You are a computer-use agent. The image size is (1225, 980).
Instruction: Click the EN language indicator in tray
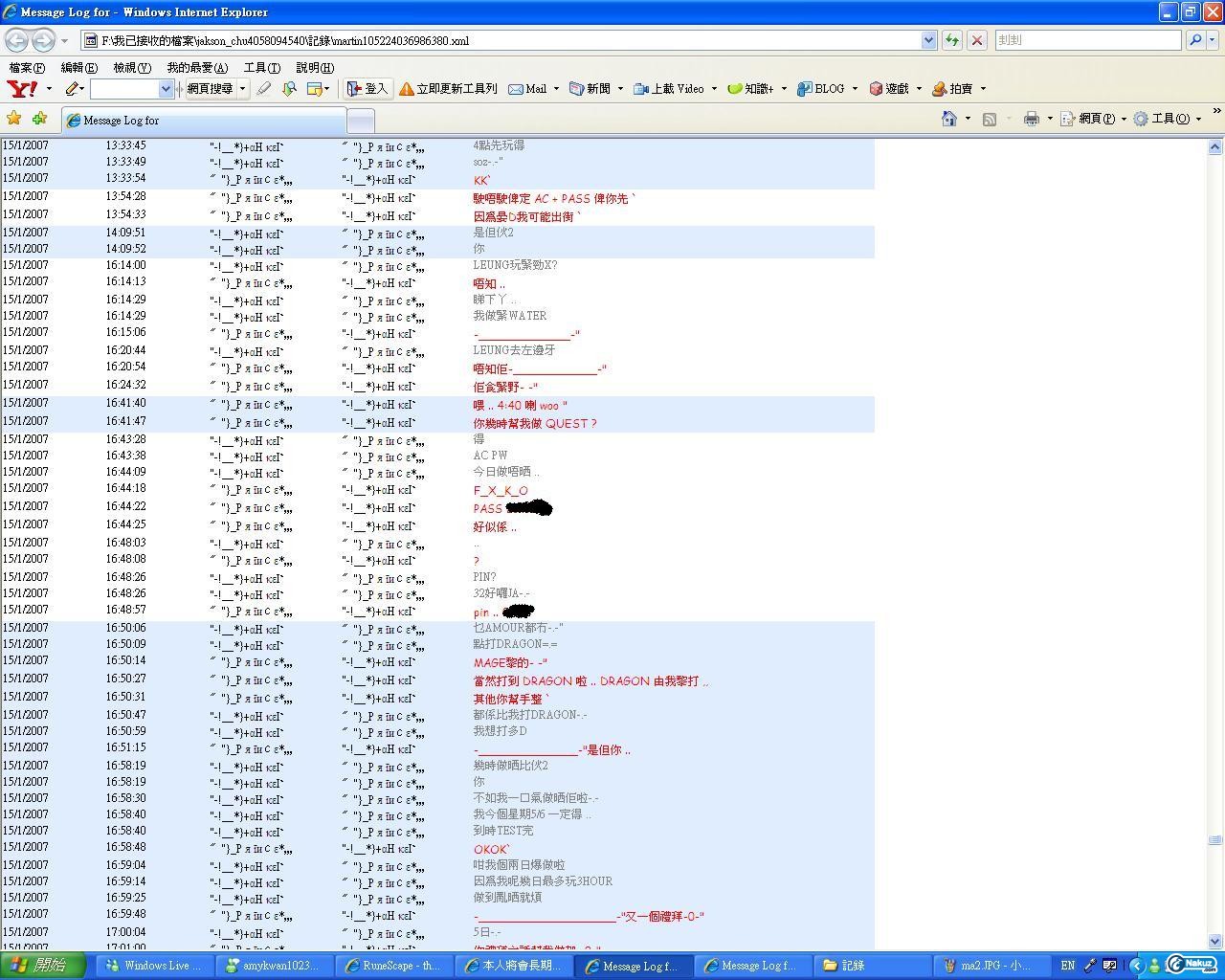click(1068, 965)
